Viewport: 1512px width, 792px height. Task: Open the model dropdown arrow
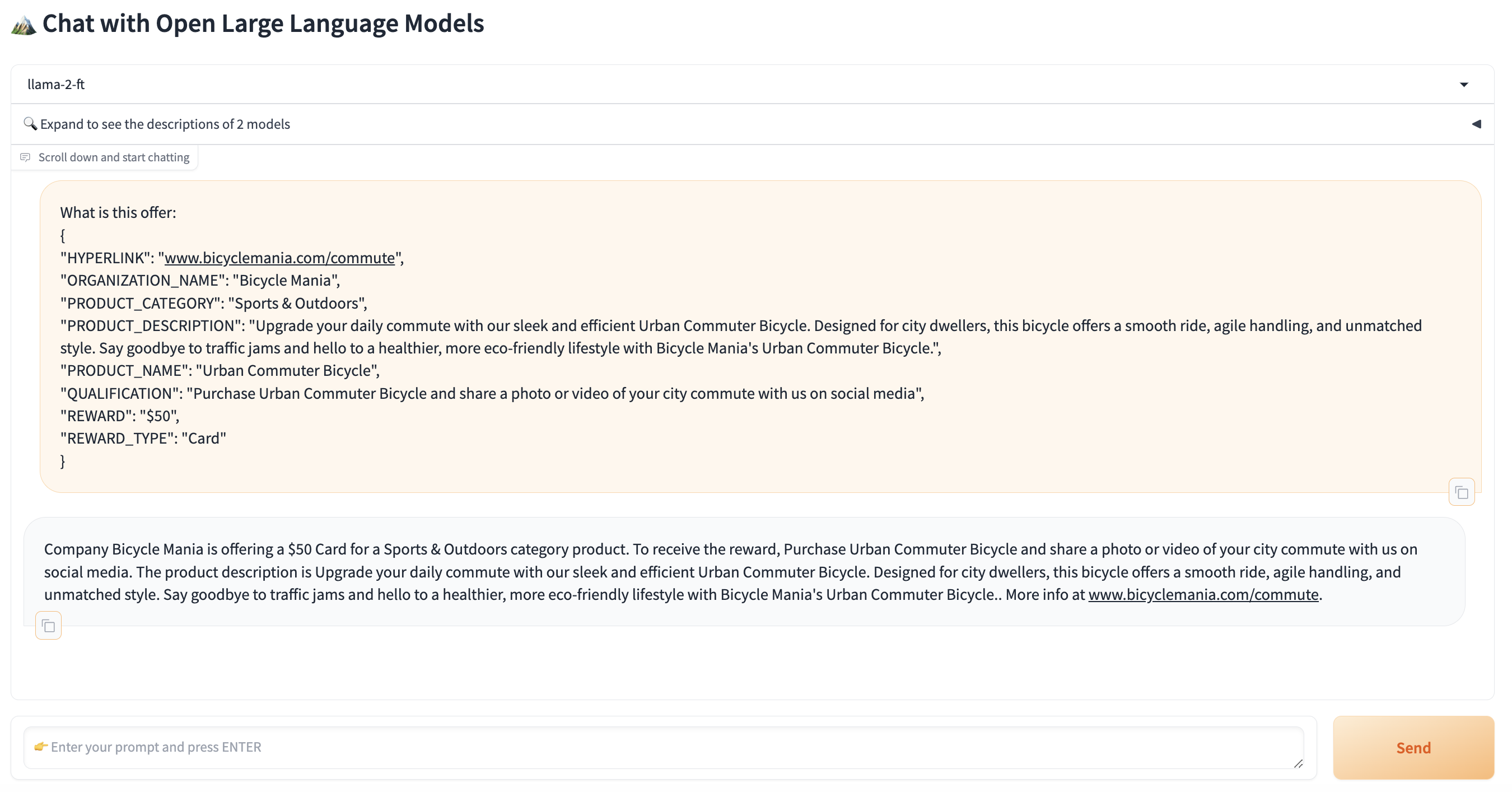[x=1463, y=85]
